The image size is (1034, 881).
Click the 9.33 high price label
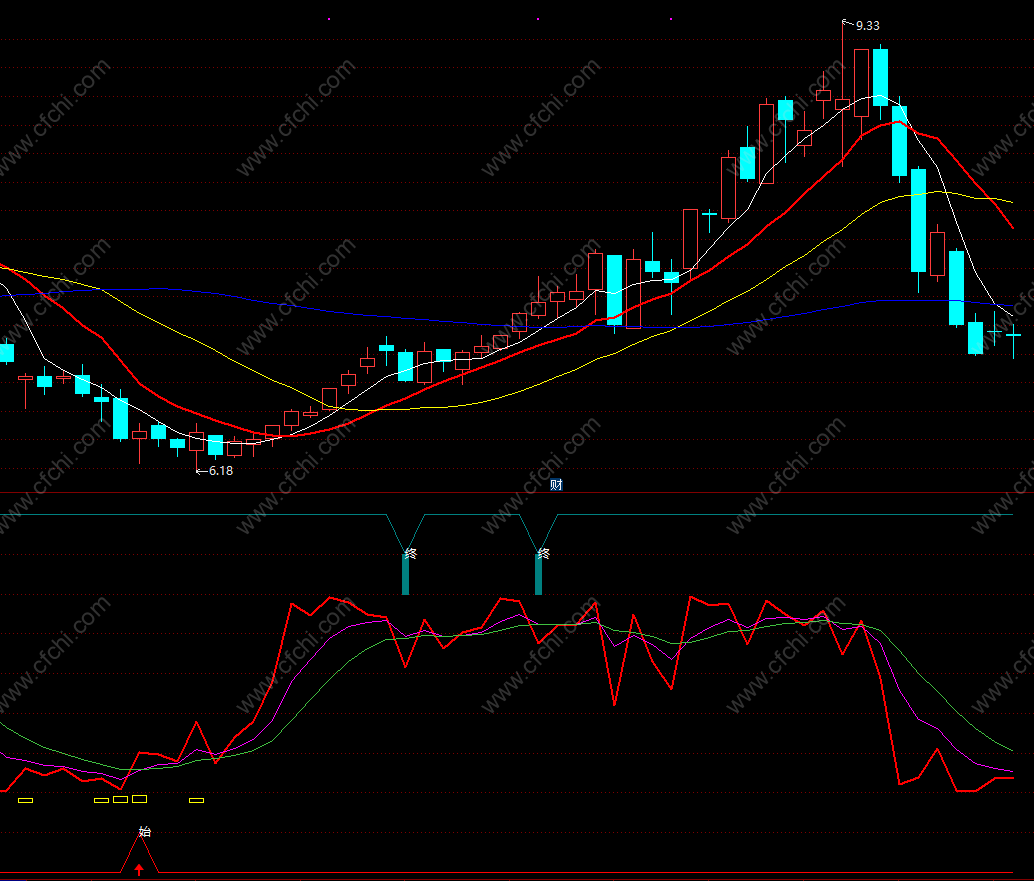coord(867,26)
